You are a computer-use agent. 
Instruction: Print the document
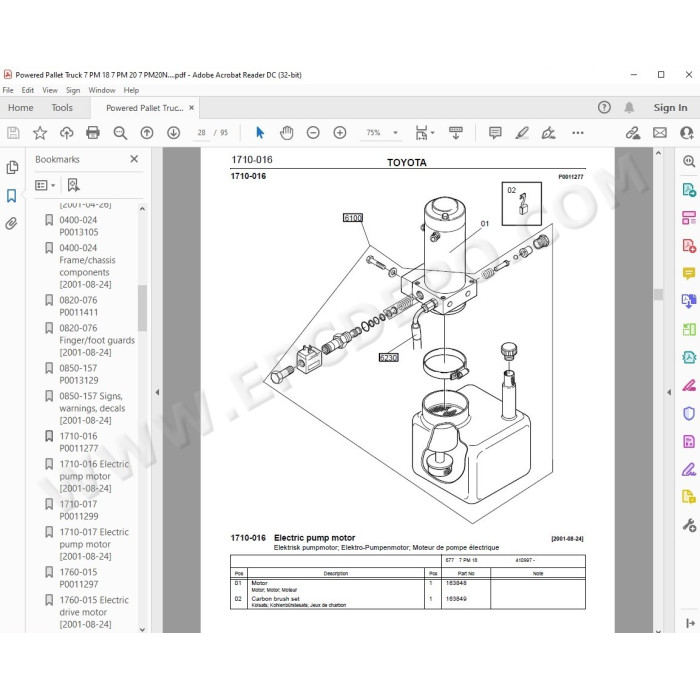pos(93,133)
